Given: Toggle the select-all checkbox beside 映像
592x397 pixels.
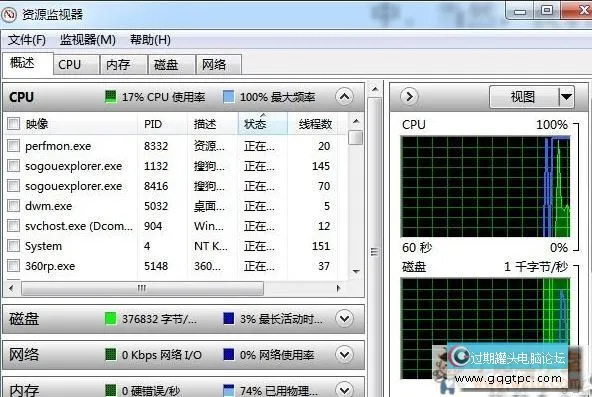Looking at the screenshot, I should coord(13,123).
